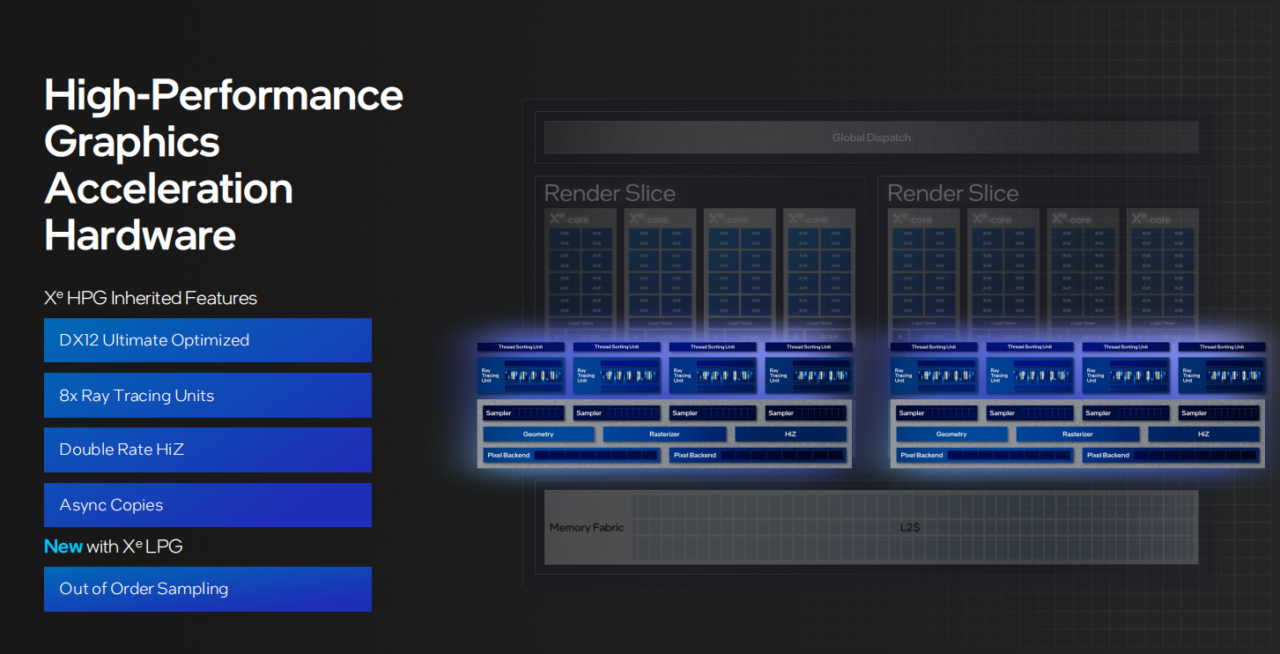The image size is (1280, 654).
Task: Click the HiZ block in the right Render Slice
Action: (x=1203, y=433)
